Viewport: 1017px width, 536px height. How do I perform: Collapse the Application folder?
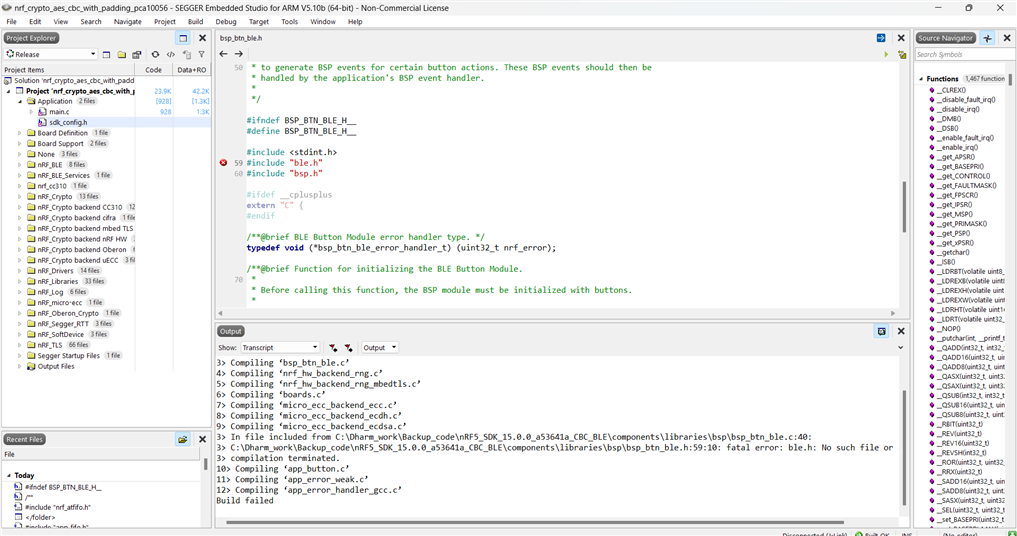coord(20,102)
